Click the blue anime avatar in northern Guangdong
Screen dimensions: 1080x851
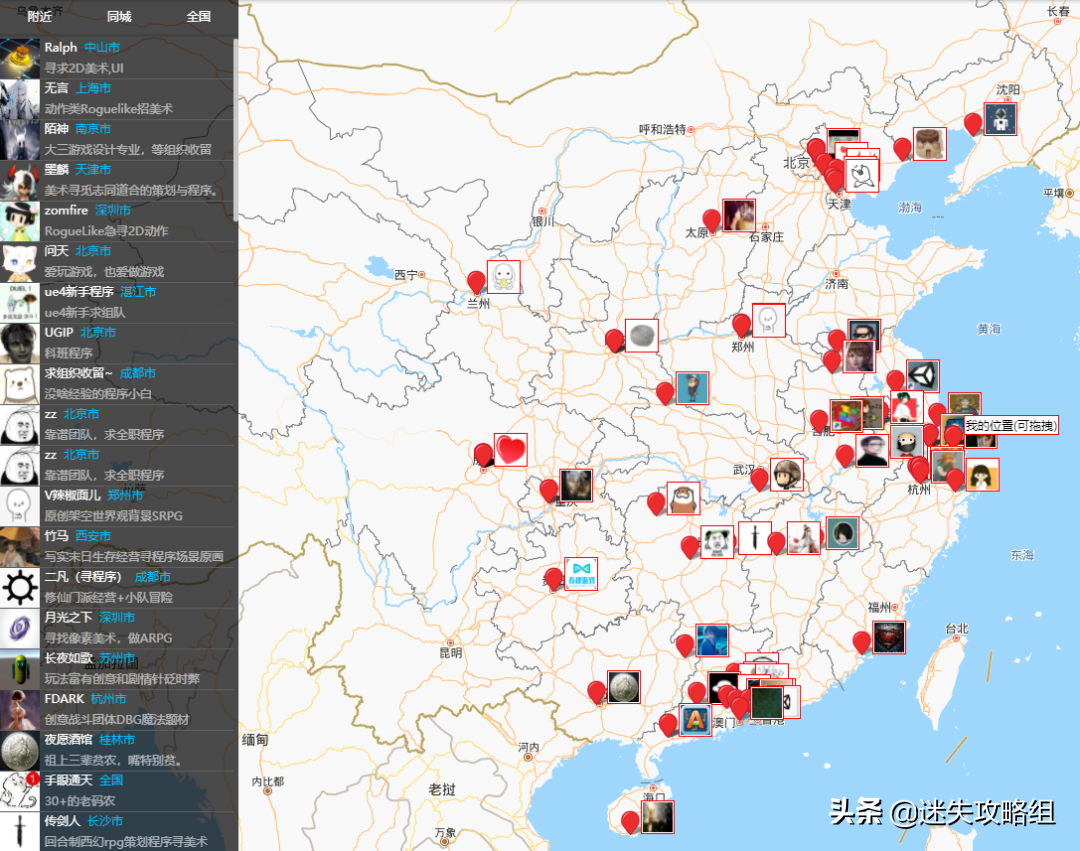coord(712,640)
